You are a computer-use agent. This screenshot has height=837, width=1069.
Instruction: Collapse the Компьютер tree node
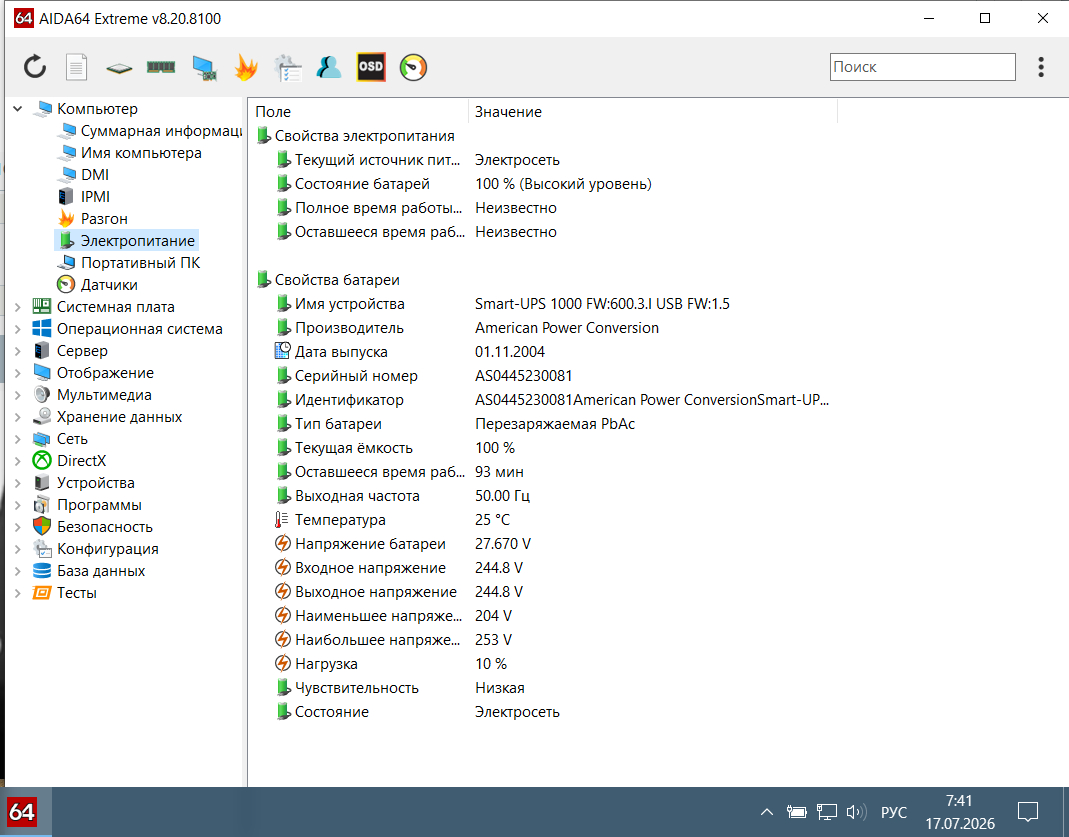[18, 108]
